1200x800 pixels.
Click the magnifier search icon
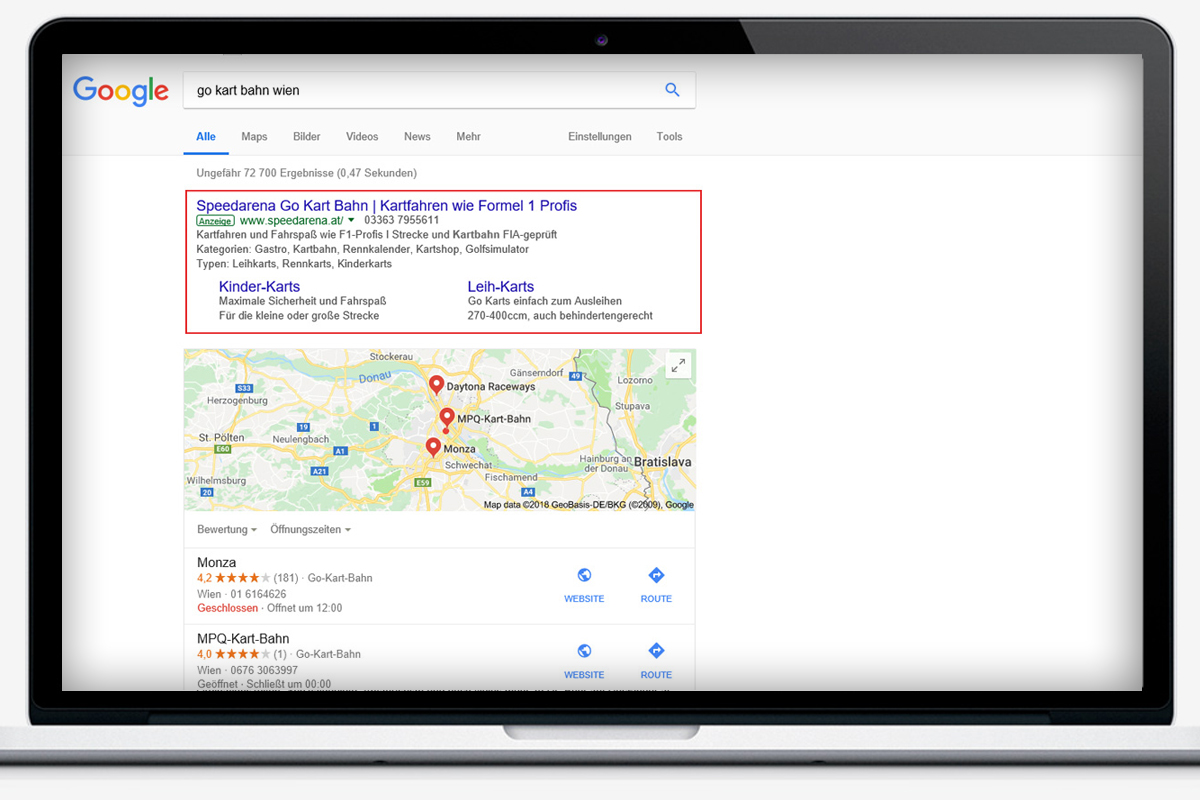(x=672, y=90)
